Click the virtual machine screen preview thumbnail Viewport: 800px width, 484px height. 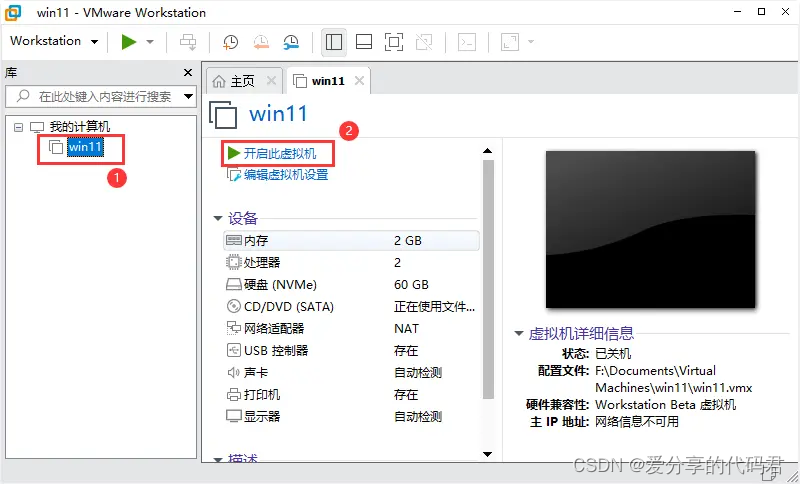coord(651,230)
